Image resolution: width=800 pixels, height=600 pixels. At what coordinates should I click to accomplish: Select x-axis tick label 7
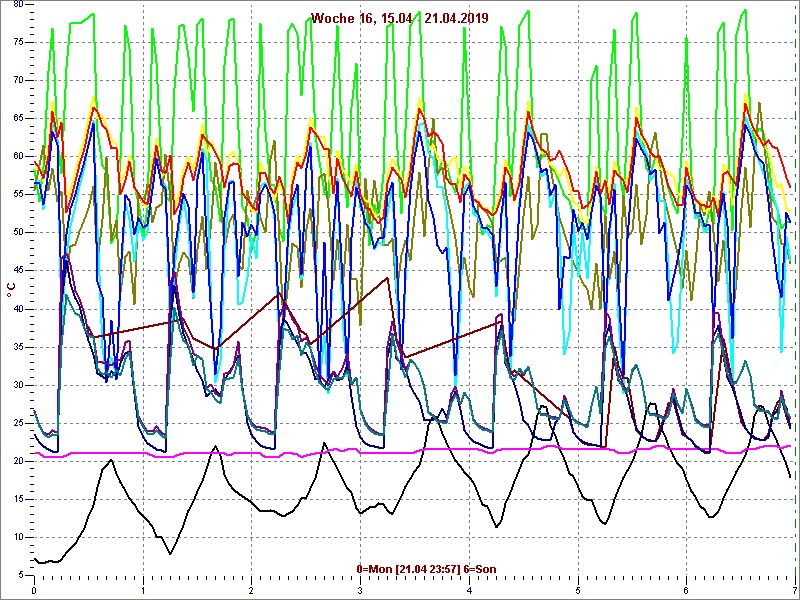coord(794,590)
